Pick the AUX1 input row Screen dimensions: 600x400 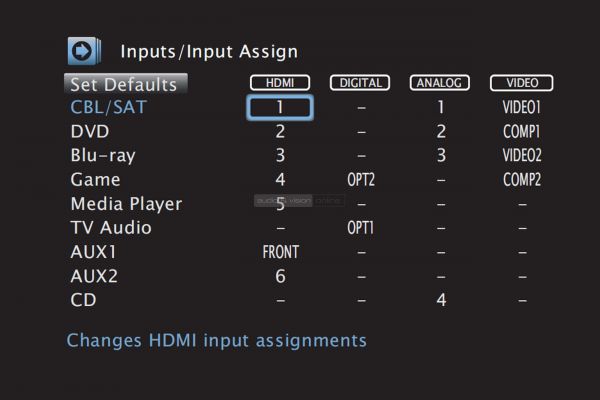(95, 251)
